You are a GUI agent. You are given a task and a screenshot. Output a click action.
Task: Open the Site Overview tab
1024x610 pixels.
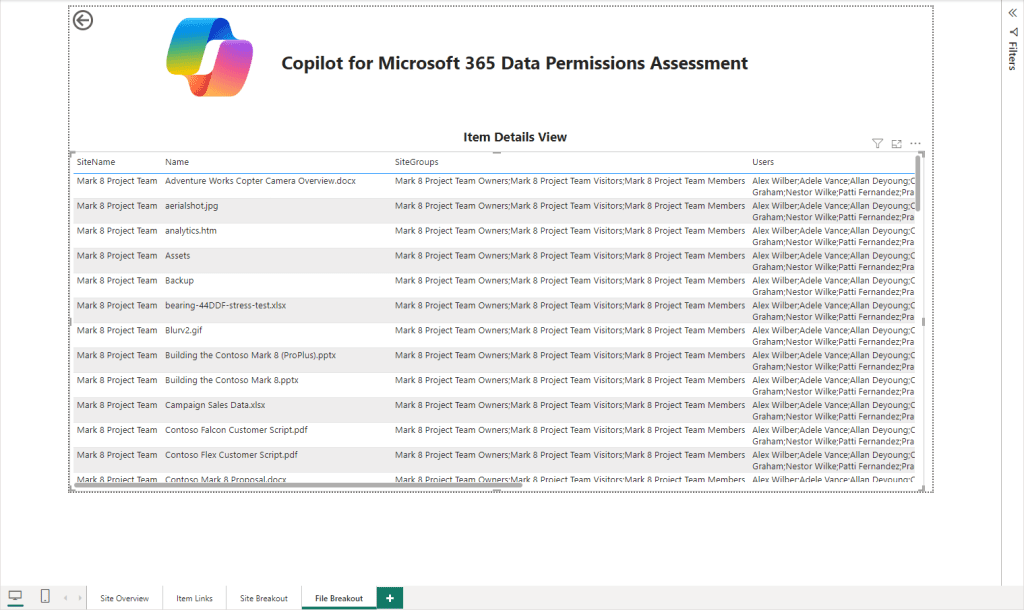coord(124,598)
